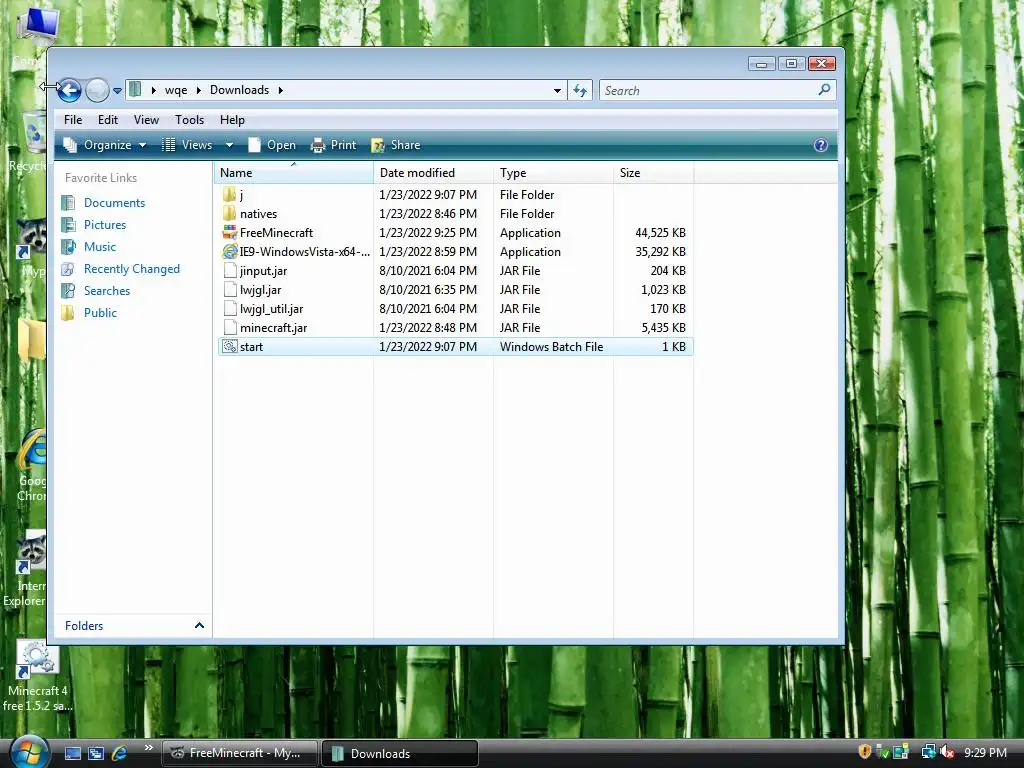The width and height of the screenshot is (1024, 768).
Task: Click the Print toolbar button
Action: [x=333, y=145]
